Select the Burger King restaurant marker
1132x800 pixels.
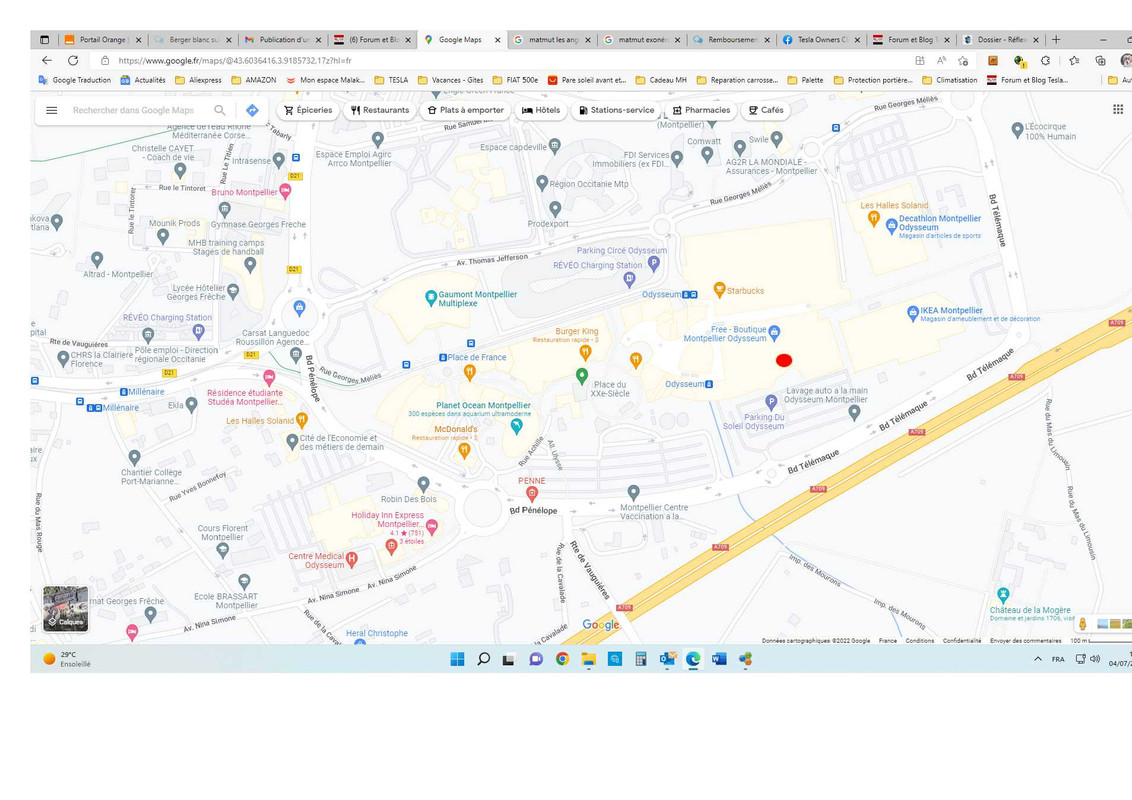pos(585,352)
